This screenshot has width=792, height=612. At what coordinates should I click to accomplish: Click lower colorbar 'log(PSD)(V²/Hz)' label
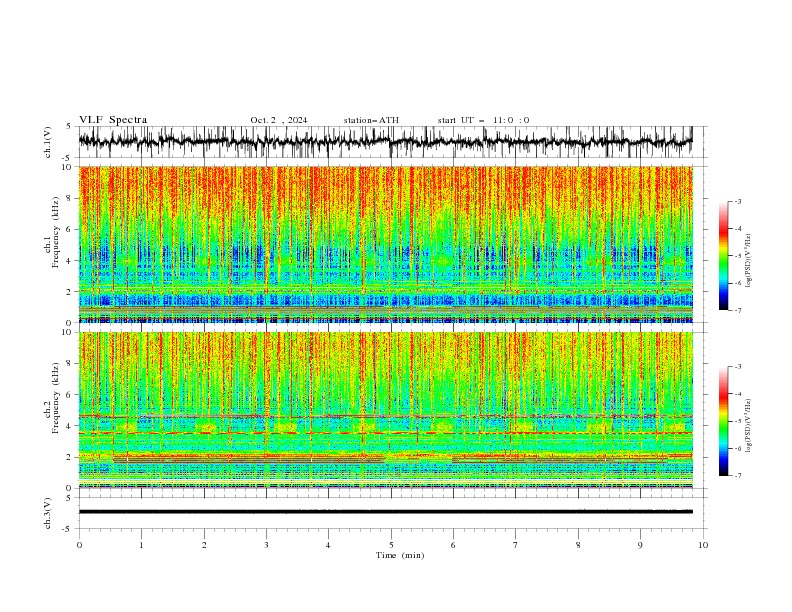click(748, 426)
